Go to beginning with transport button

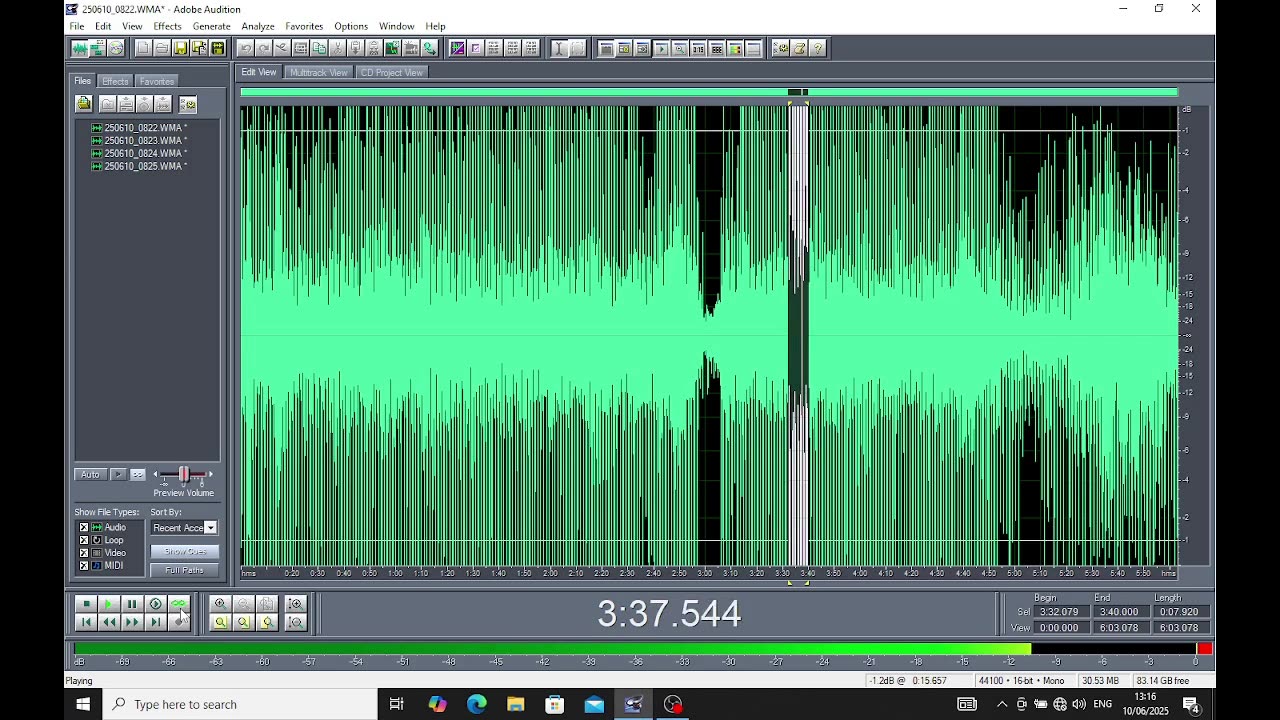coord(86,622)
